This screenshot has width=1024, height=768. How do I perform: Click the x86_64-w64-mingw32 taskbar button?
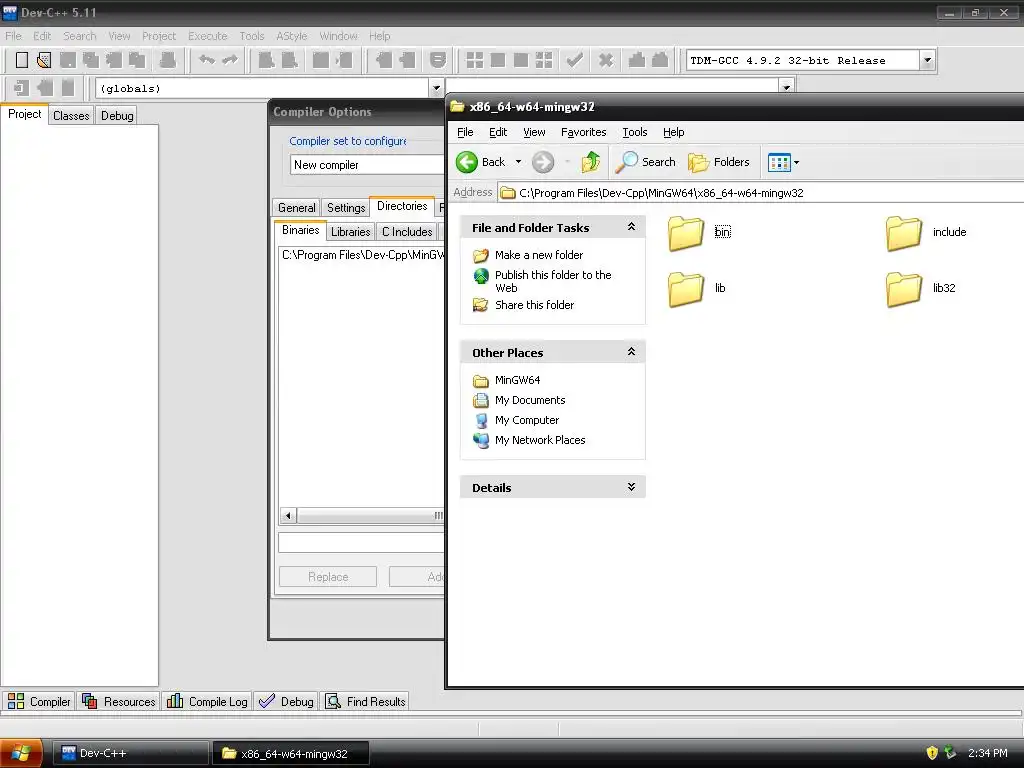pyautogui.click(x=289, y=754)
